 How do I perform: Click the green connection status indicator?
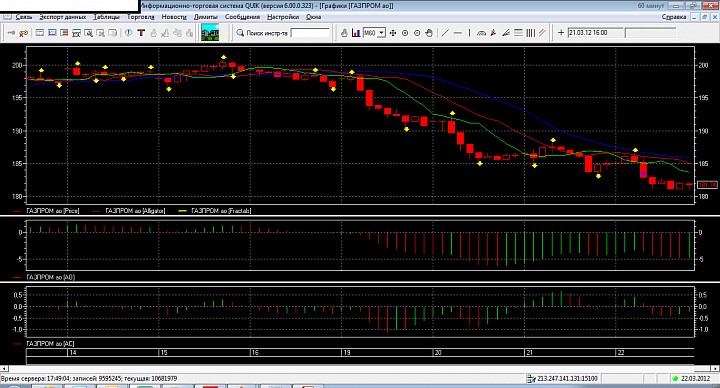(x=675, y=378)
